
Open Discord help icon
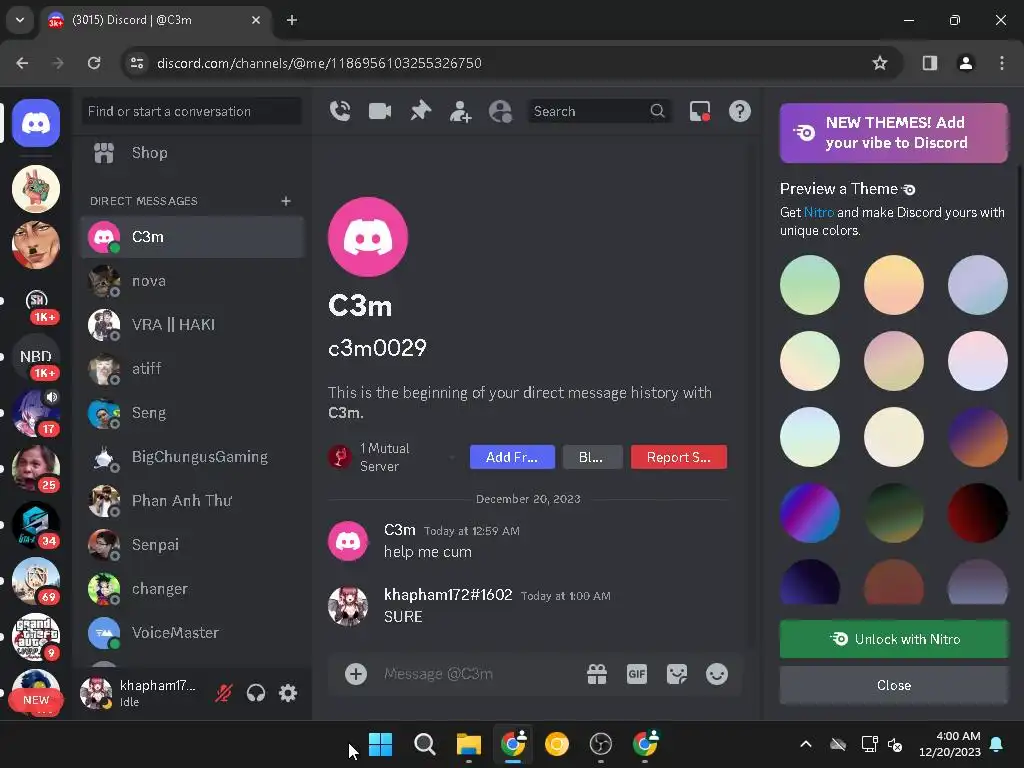point(740,111)
